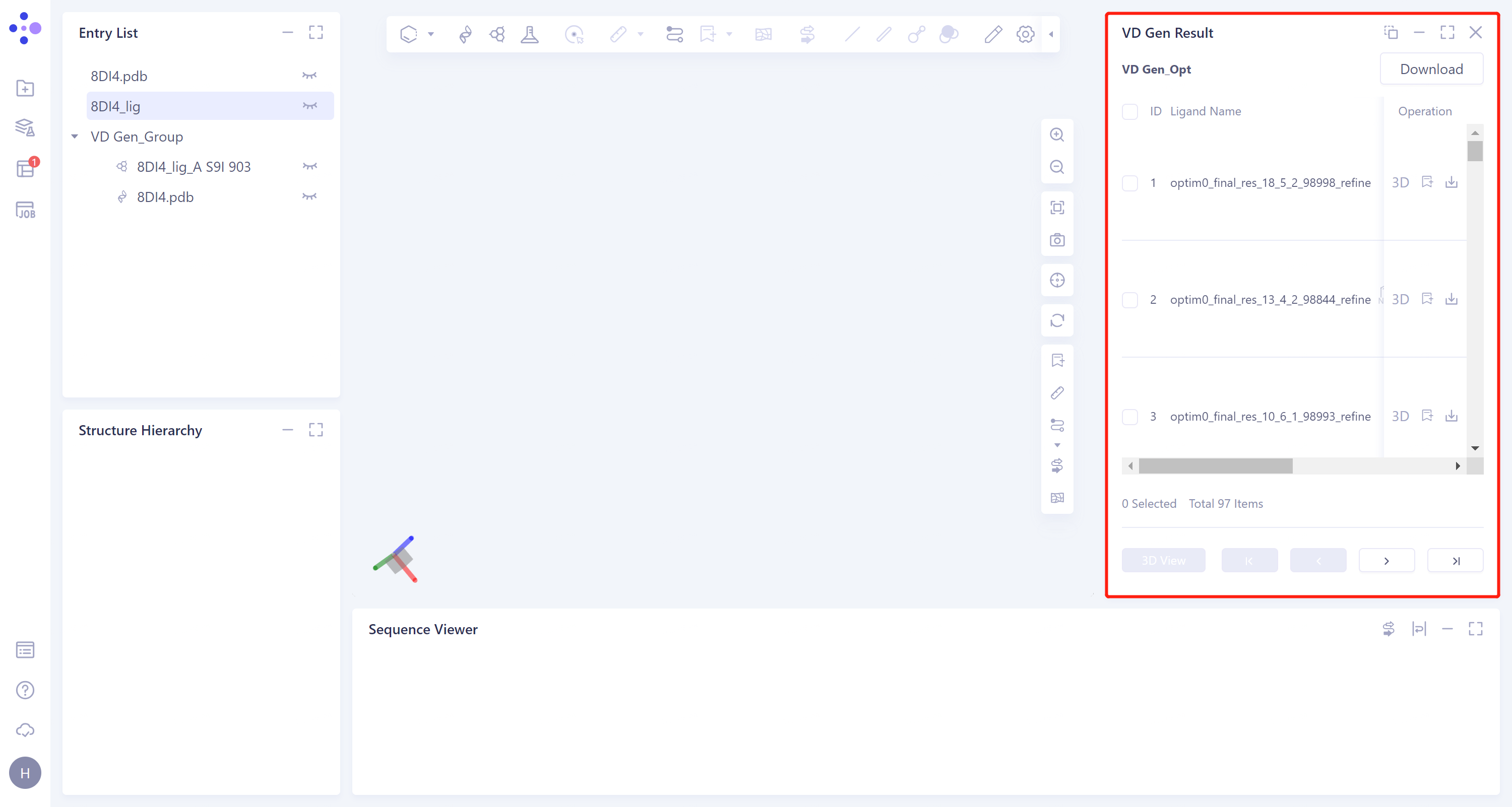Click the camera screenshot icon
The height and width of the screenshot is (807, 1512).
tap(1056, 240)
